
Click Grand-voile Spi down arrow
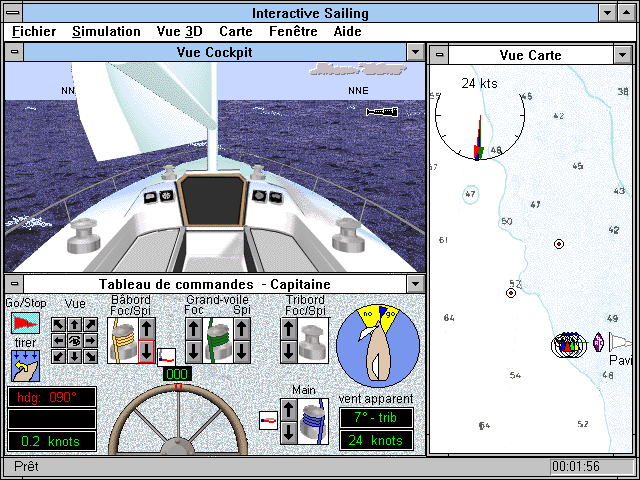242,352
